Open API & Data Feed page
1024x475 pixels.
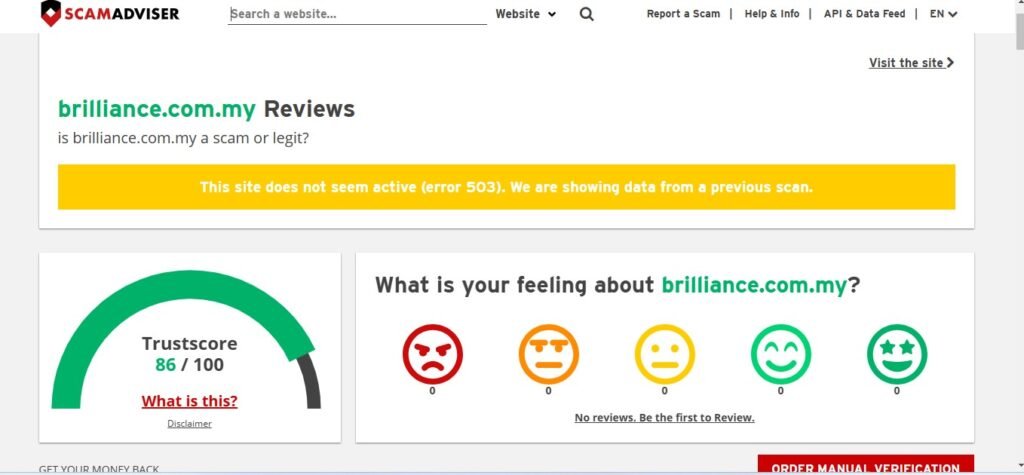865,14
